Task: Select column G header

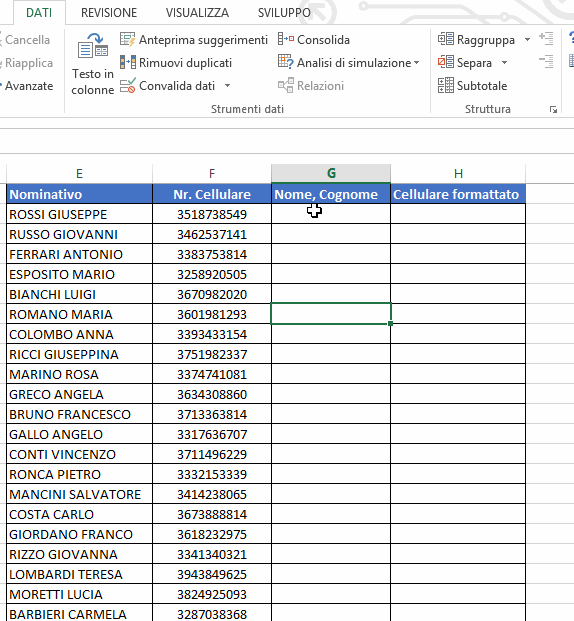Action: tap(331, 173)
